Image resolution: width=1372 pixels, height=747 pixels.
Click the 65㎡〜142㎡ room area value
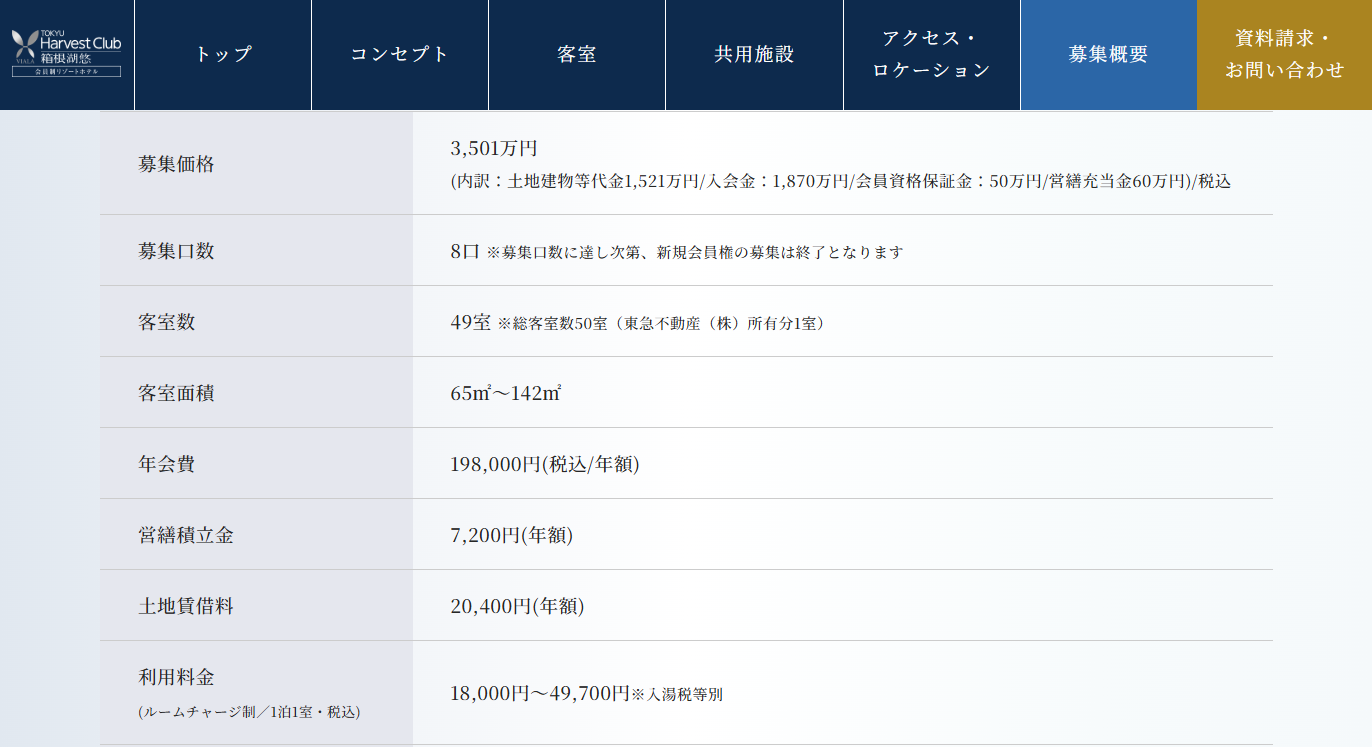505,393
